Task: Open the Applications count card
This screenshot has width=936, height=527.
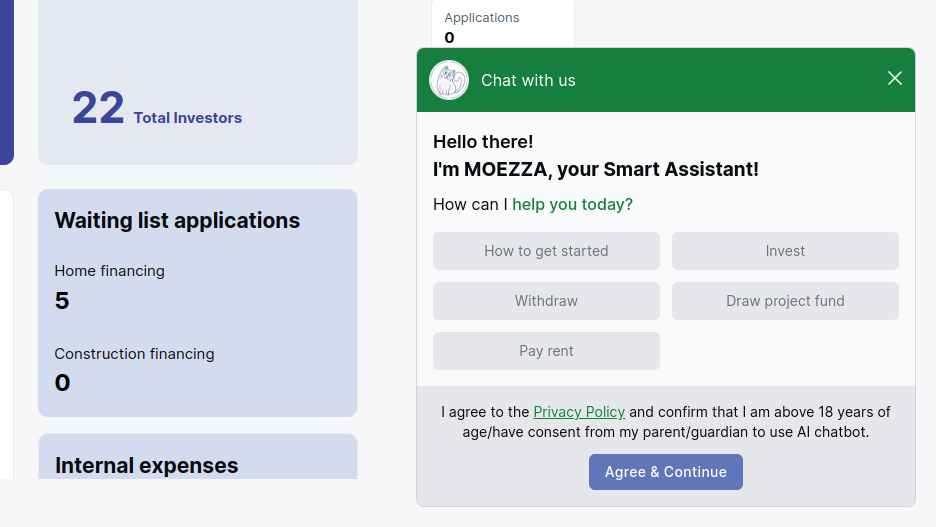Action: [x=503, y=24]
